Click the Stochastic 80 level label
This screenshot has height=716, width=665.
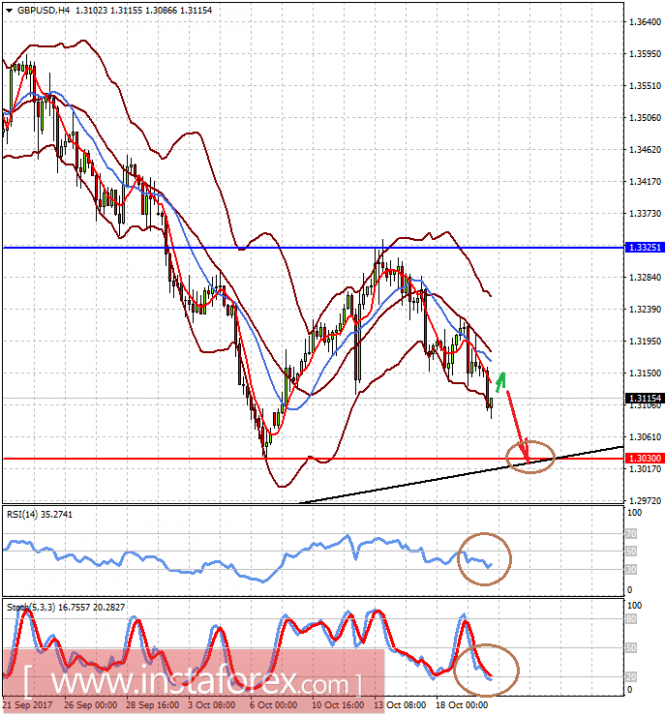pyautogui.click(x=631, y=619)
